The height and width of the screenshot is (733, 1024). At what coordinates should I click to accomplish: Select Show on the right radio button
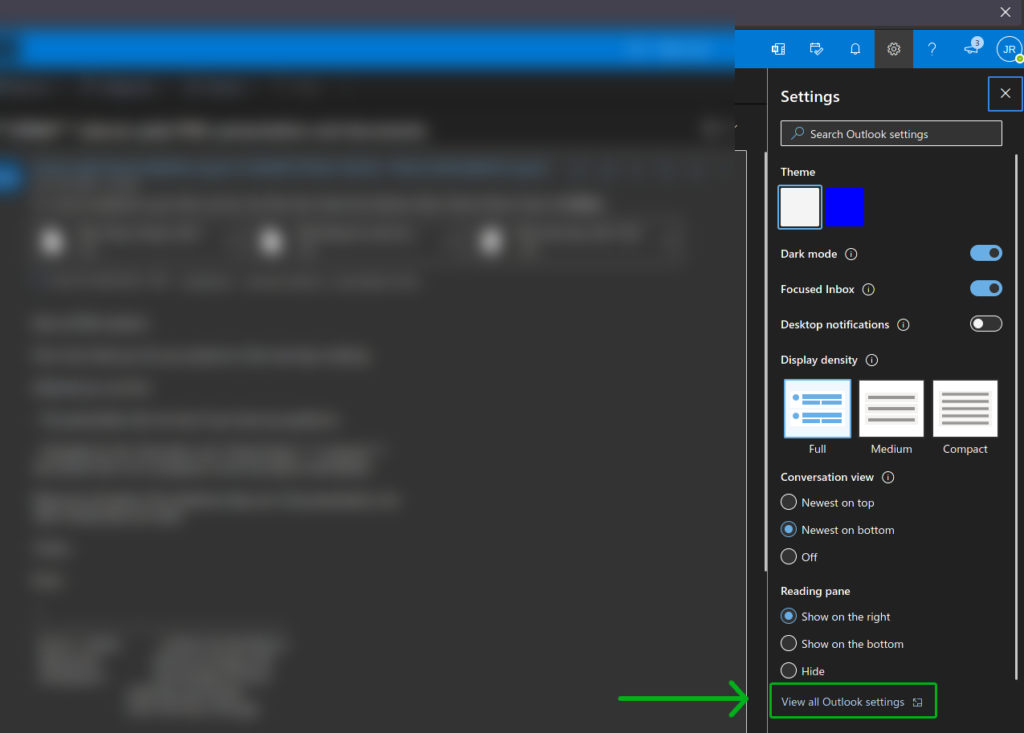pyautogui.click(x=788, y=616)
